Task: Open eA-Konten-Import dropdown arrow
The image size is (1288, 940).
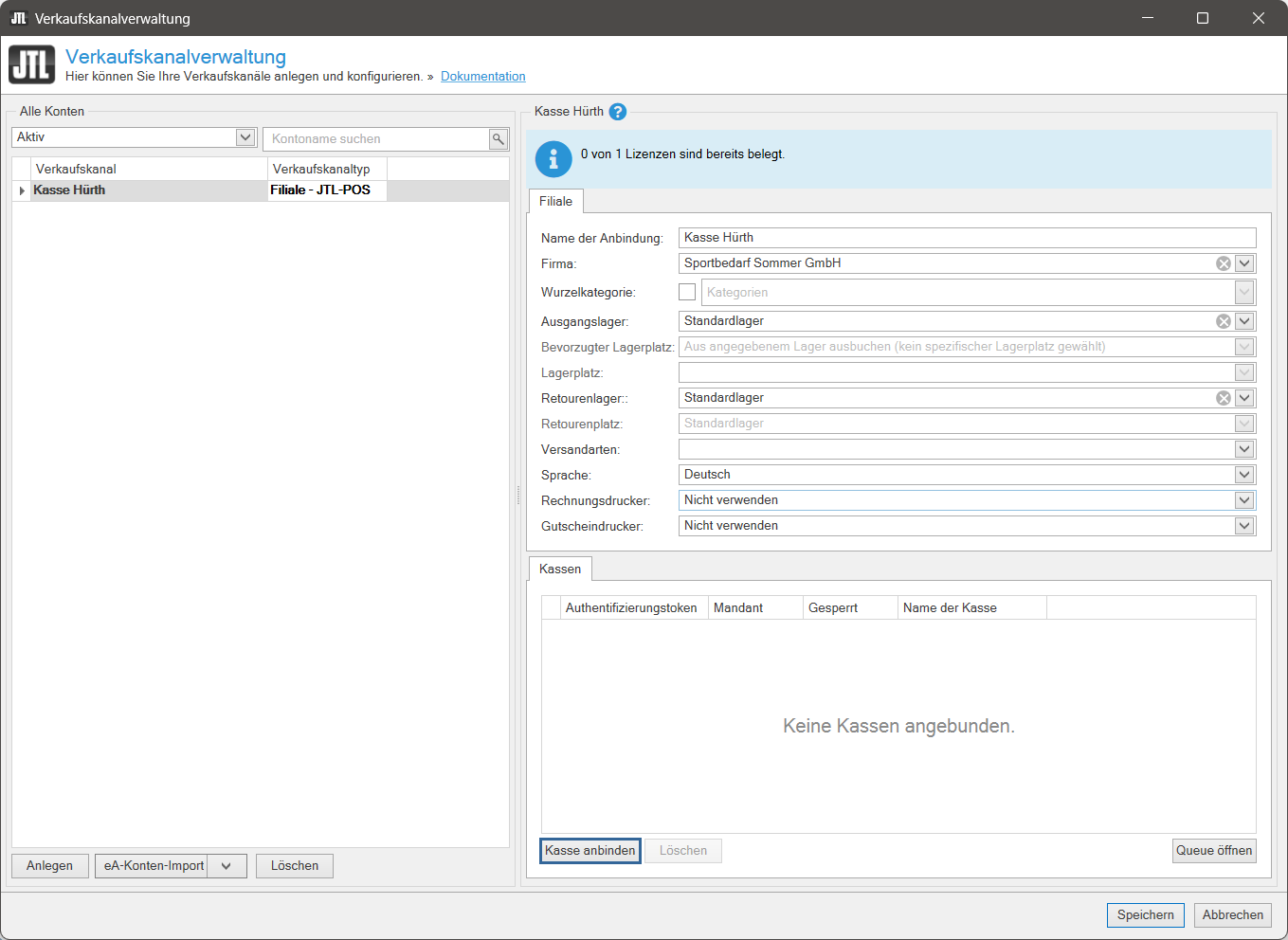Action: [227, 866]
